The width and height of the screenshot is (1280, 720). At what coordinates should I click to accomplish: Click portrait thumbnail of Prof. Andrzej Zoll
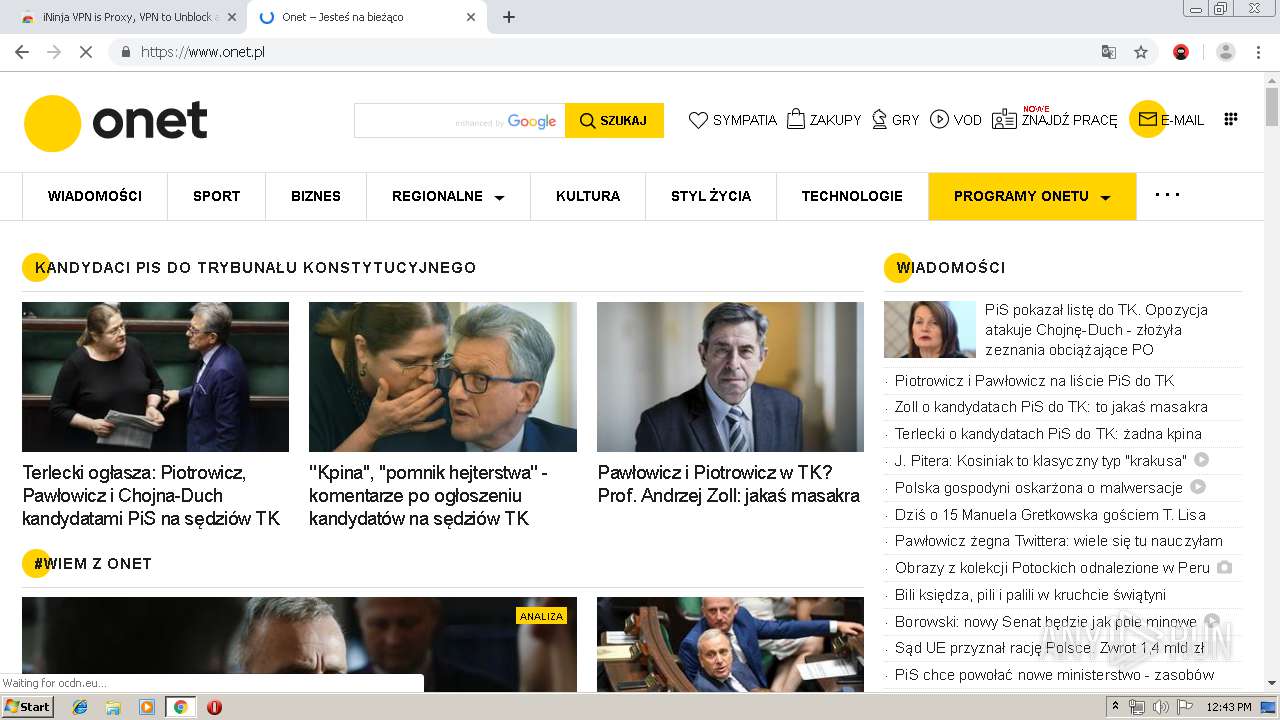tap(730, 377)
